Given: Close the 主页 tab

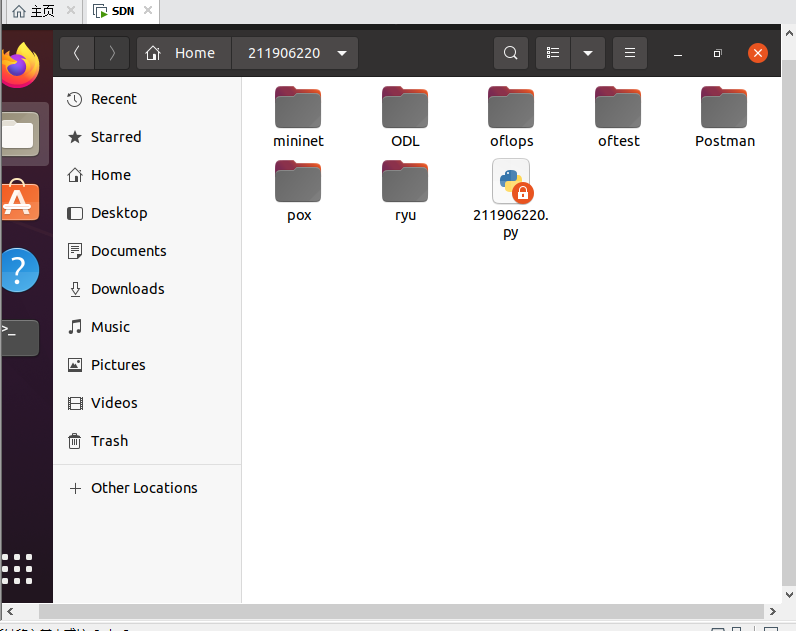Looking at the screenshot, I should point(71,10).
